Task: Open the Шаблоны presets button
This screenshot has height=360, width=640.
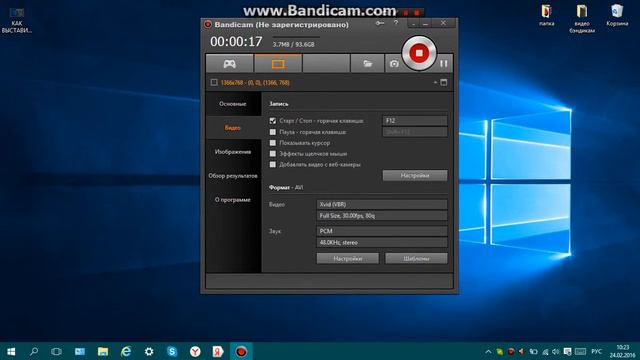Action: coord(416,258)
